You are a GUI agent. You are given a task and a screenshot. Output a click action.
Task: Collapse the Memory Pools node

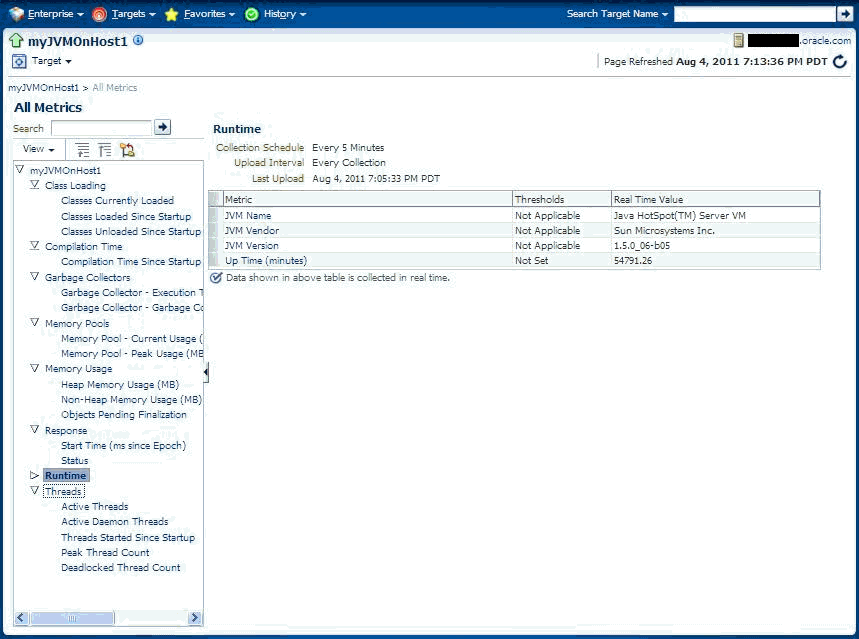tap(35, 322)
